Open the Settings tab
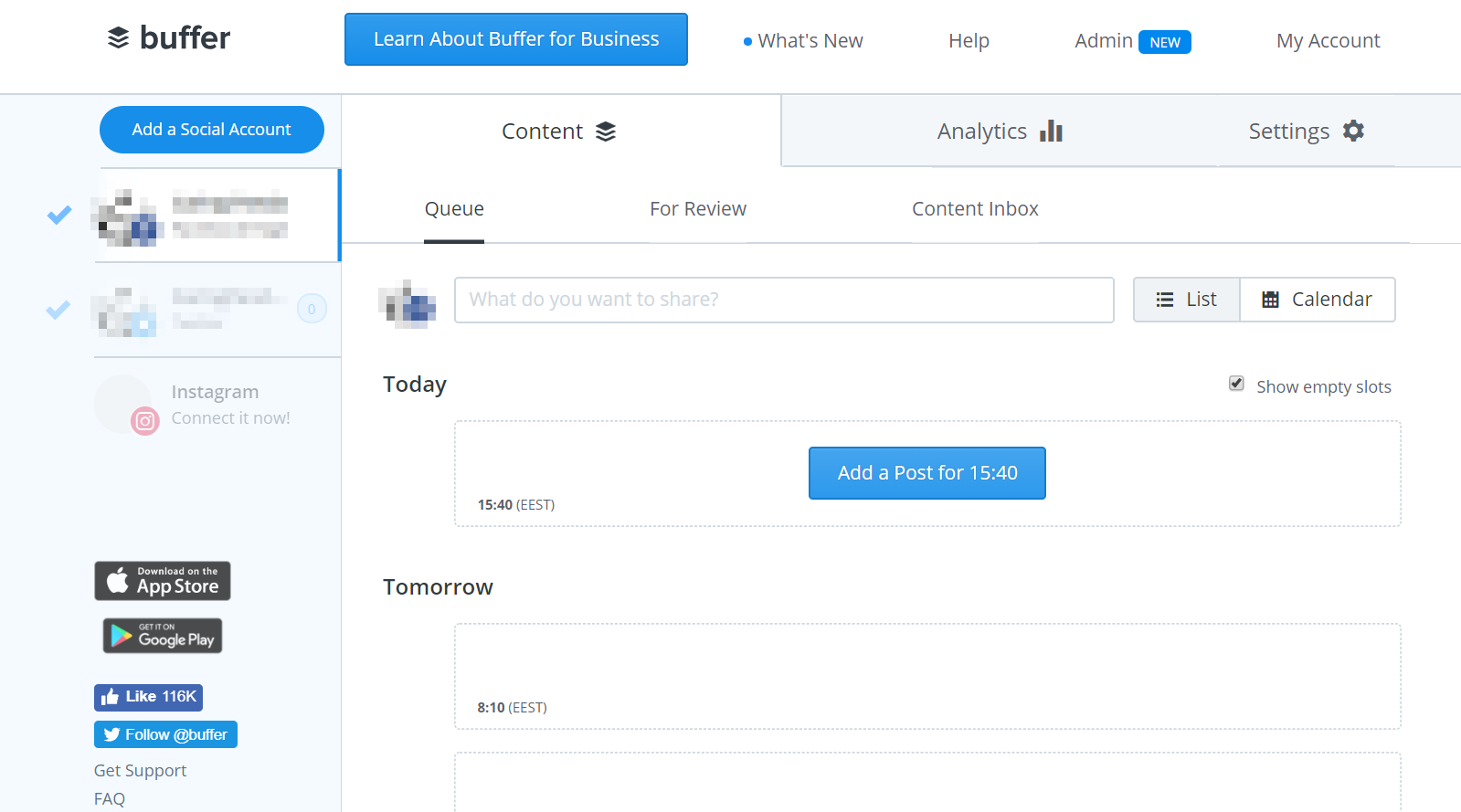 click(1307, 132)
